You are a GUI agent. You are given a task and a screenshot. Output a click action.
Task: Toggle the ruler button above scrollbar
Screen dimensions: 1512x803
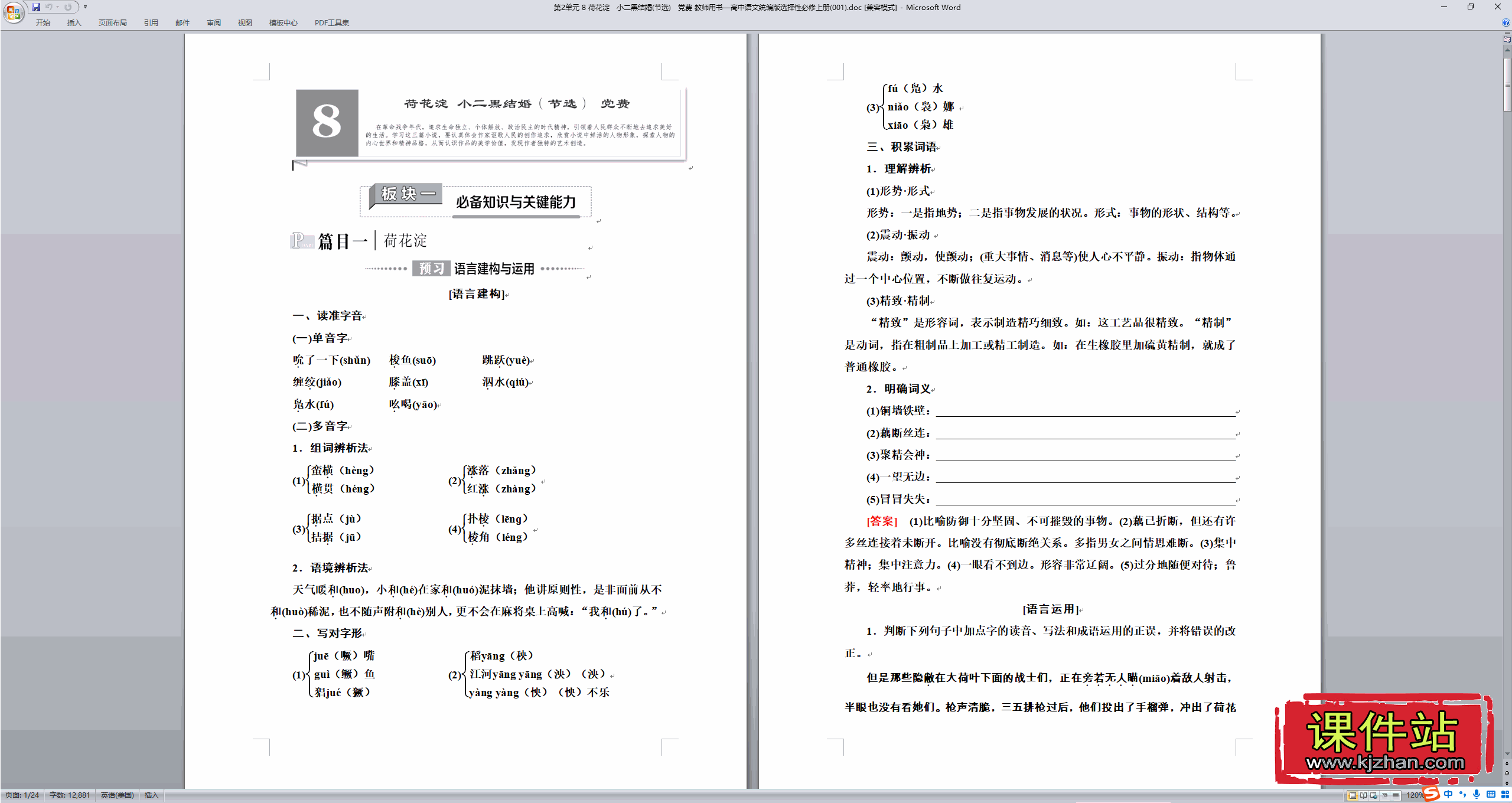1507,40
